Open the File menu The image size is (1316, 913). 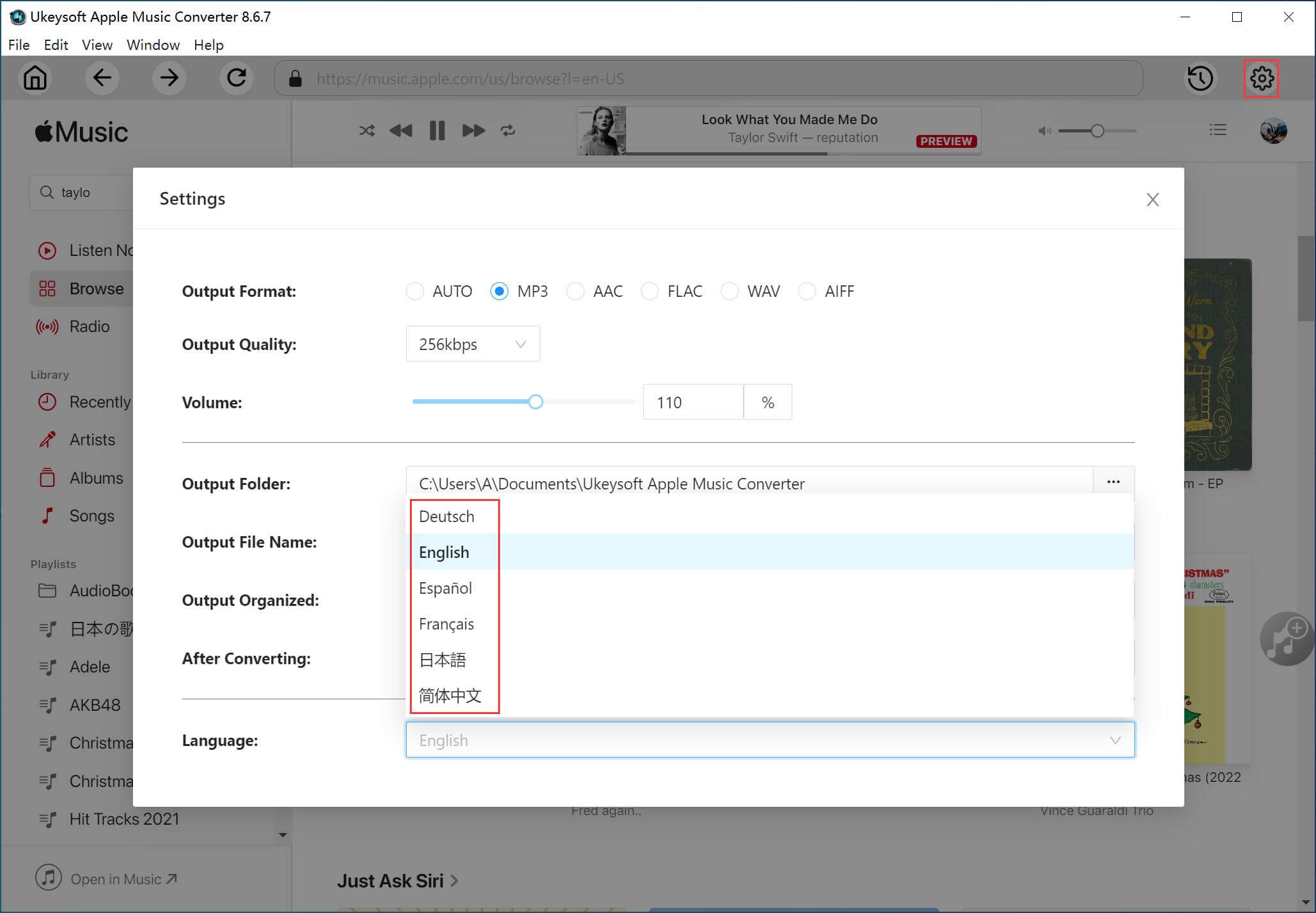click(x=19, y=44)
